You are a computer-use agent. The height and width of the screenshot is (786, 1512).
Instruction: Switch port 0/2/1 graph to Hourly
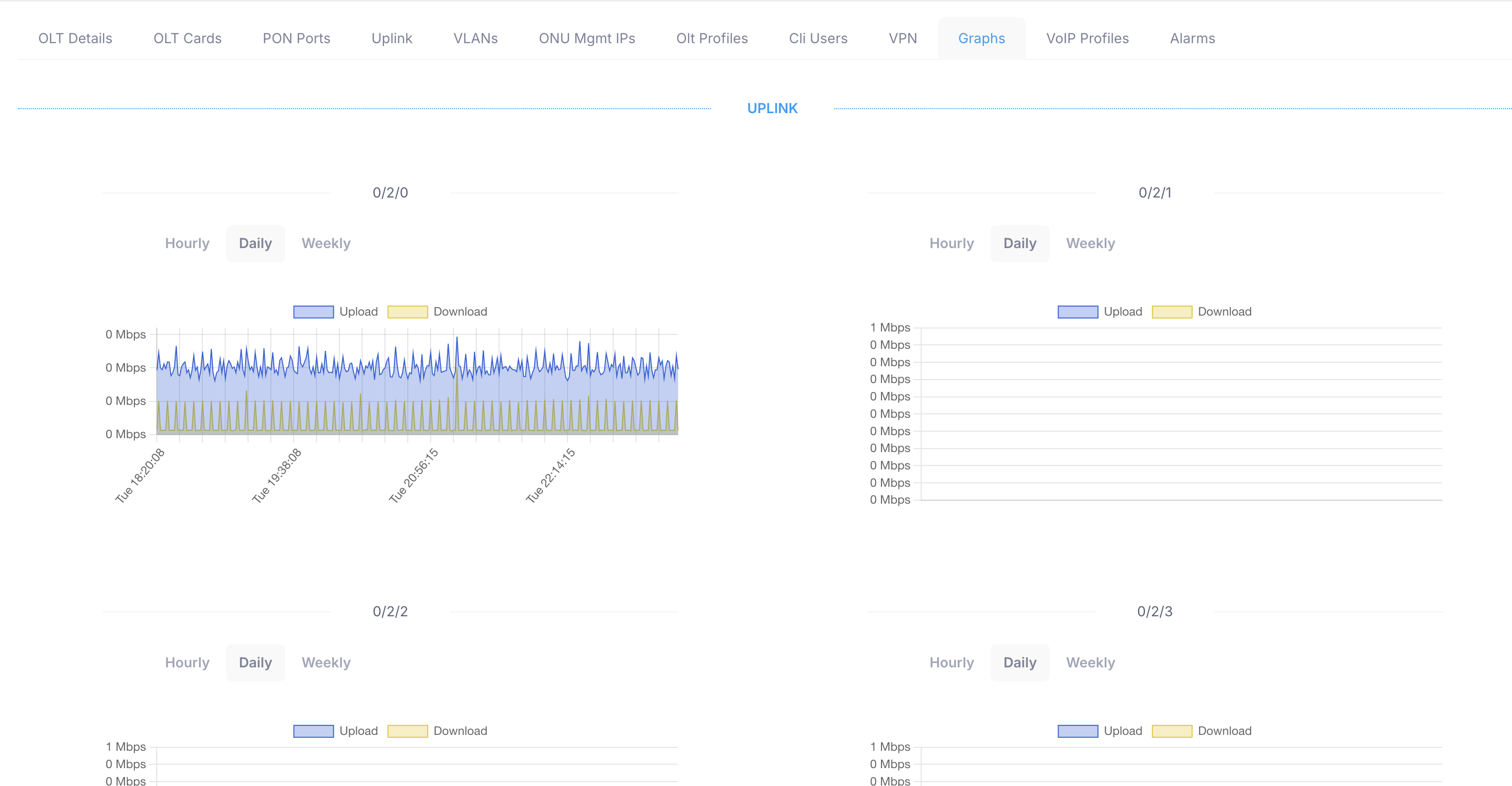951,244
